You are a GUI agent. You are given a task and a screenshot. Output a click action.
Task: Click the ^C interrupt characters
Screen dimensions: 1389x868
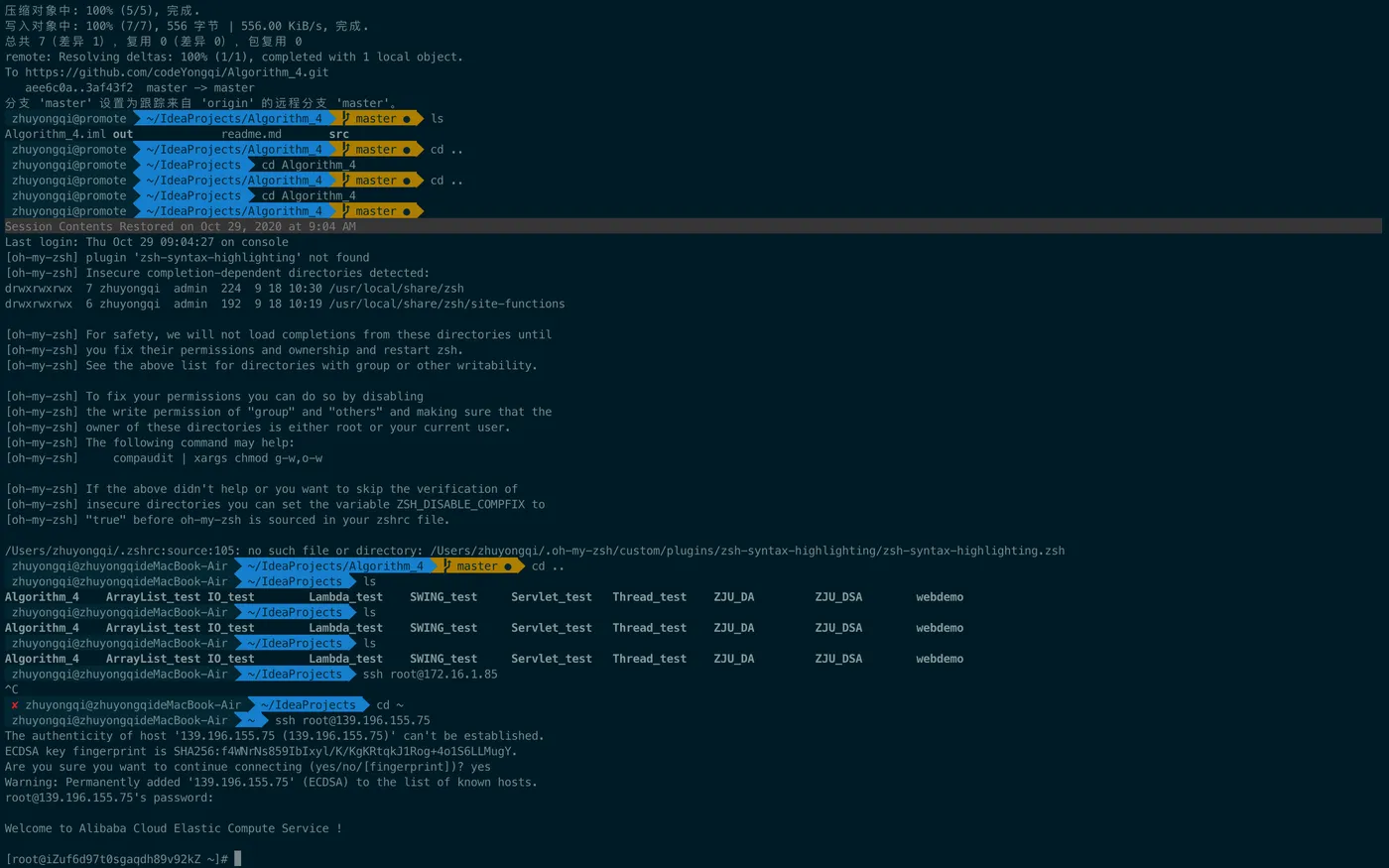[x=12, y=690]
